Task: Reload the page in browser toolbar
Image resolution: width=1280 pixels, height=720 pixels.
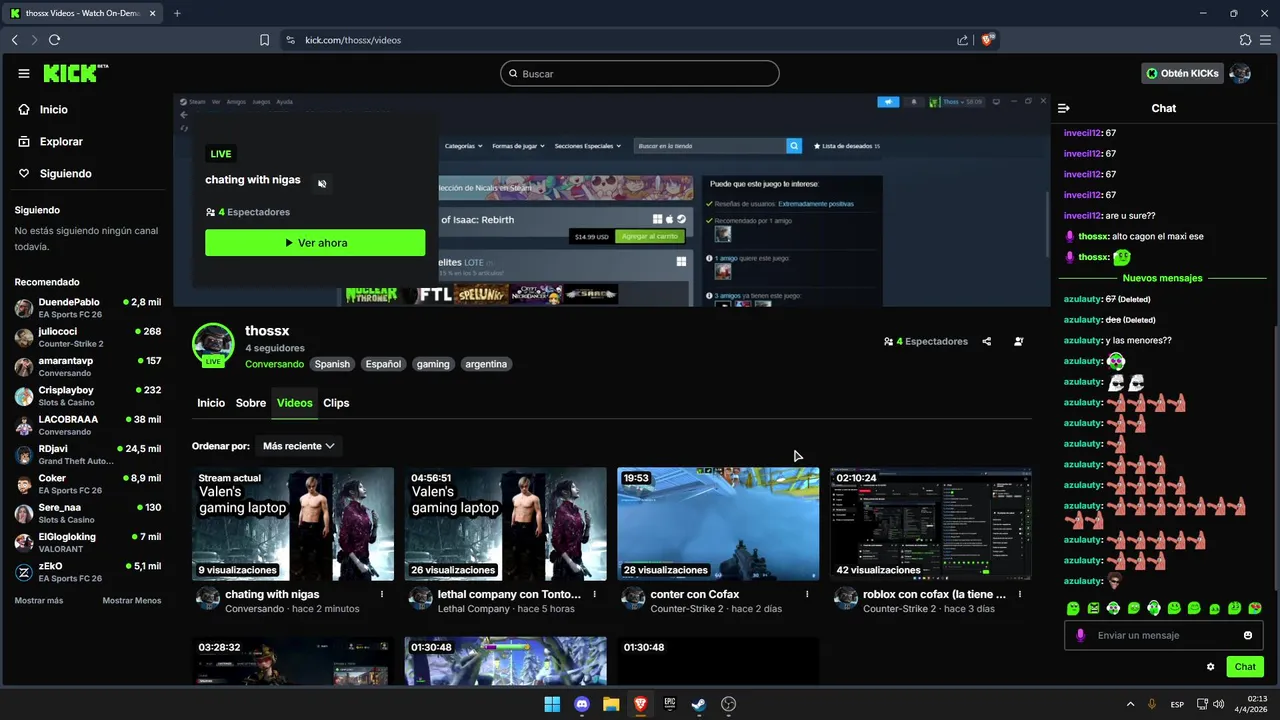Action: pos(54,40)
